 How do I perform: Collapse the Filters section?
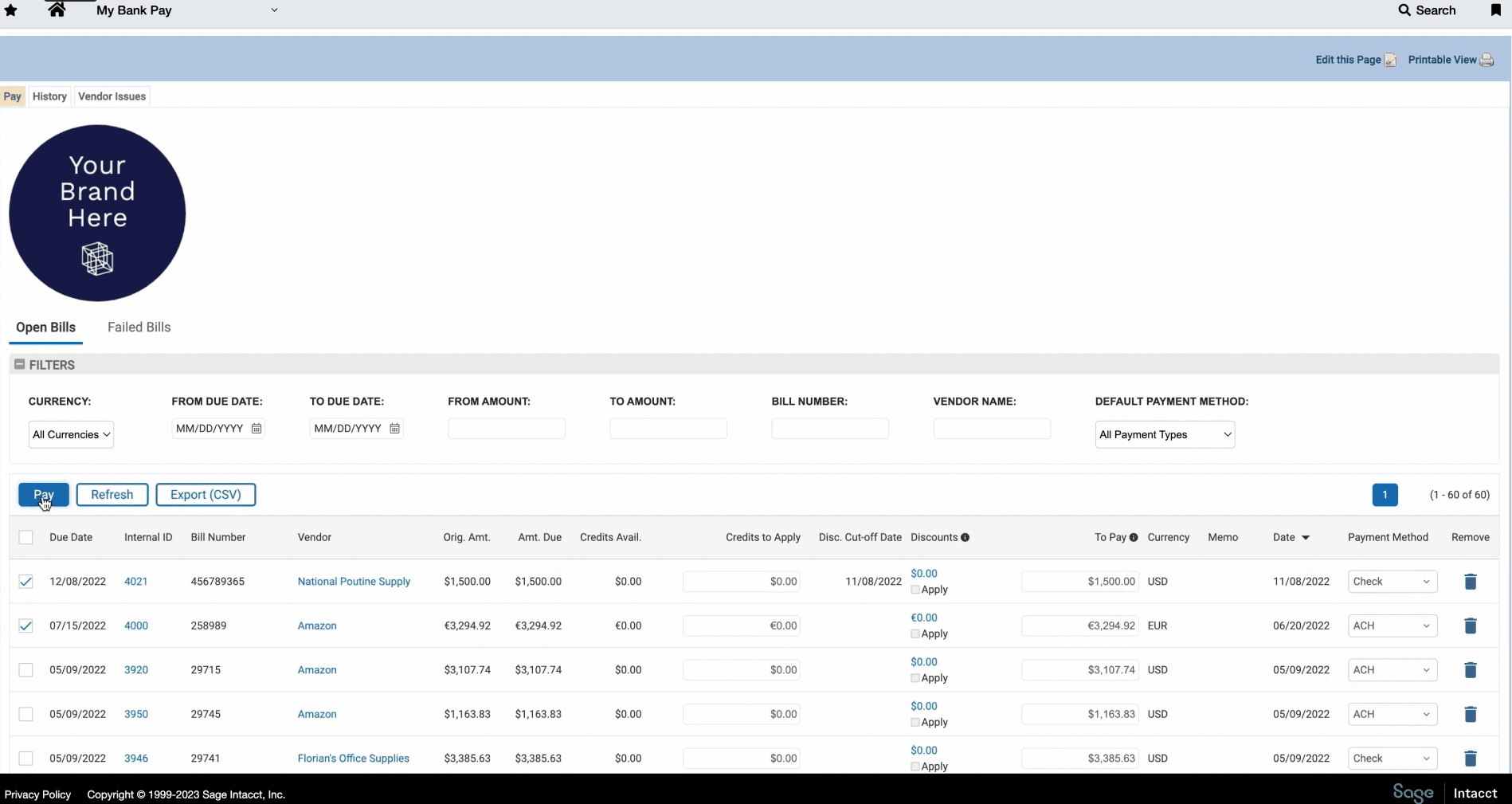20,365
